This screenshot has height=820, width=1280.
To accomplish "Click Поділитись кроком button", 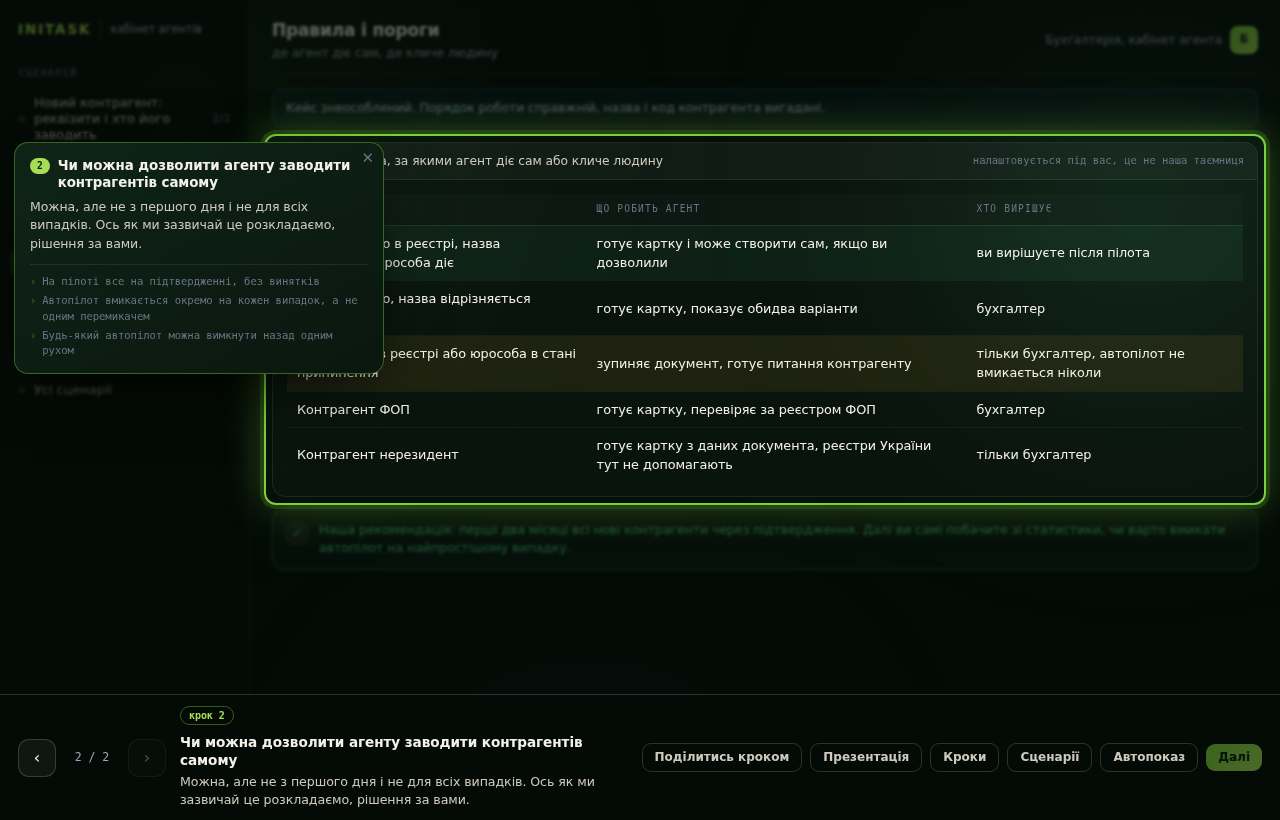I will (722, 757).
